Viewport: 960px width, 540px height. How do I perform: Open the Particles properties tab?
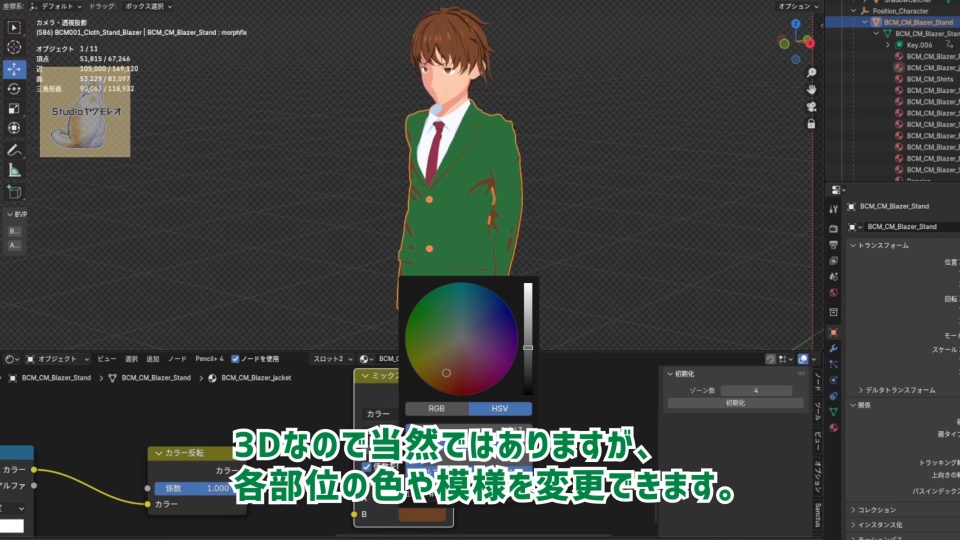pos(833,364)
